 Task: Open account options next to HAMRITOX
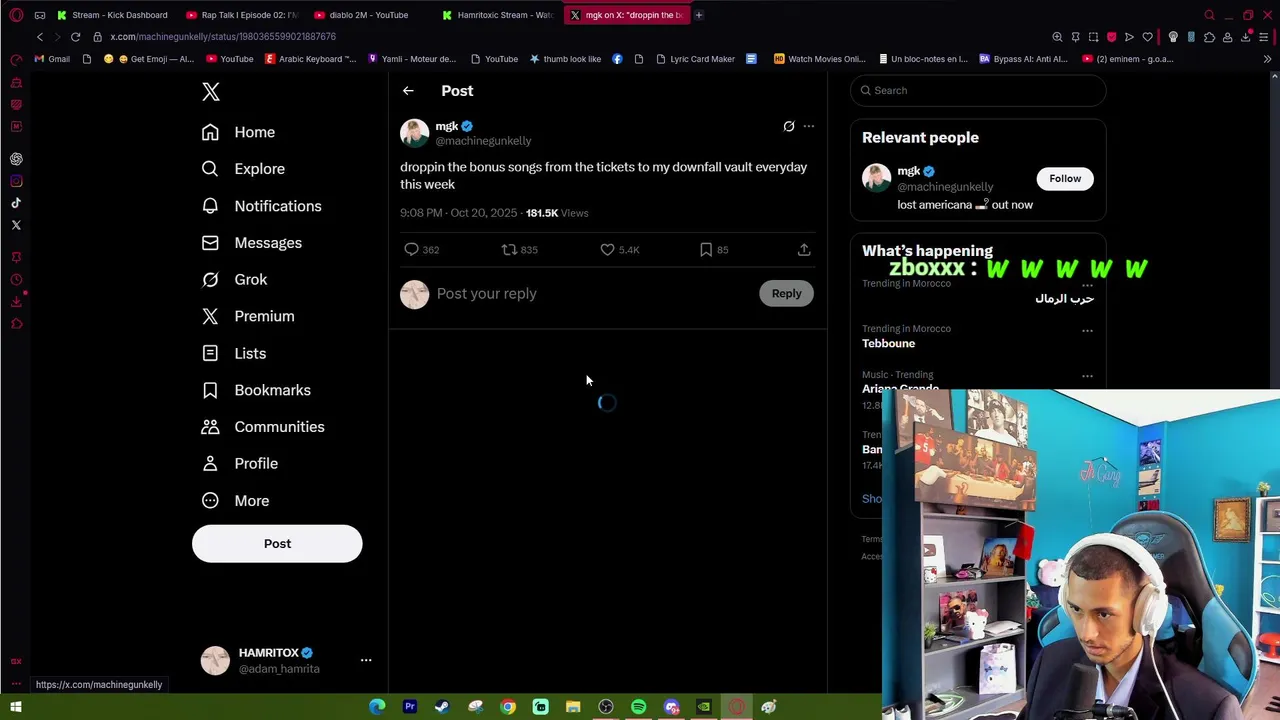click(366, 660)
